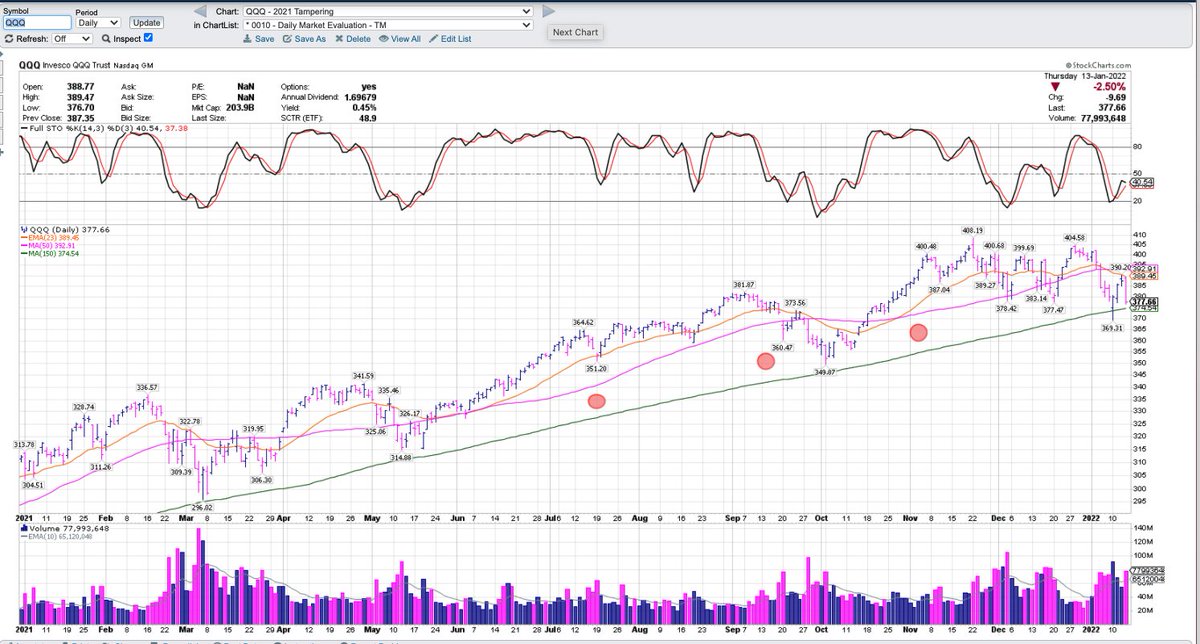Click the 364.62 price label
The image size is (1200, 644).
tap(583, 322)
